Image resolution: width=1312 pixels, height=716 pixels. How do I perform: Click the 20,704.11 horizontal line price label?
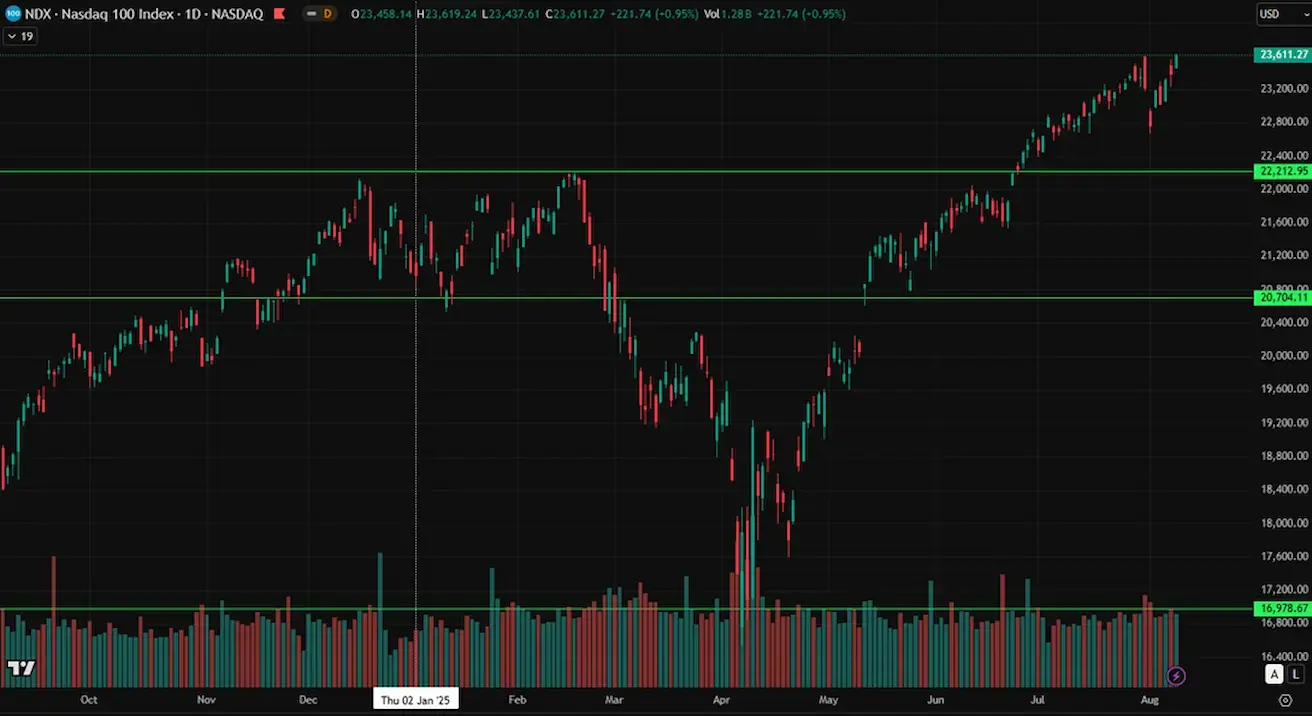(1281, 298)
